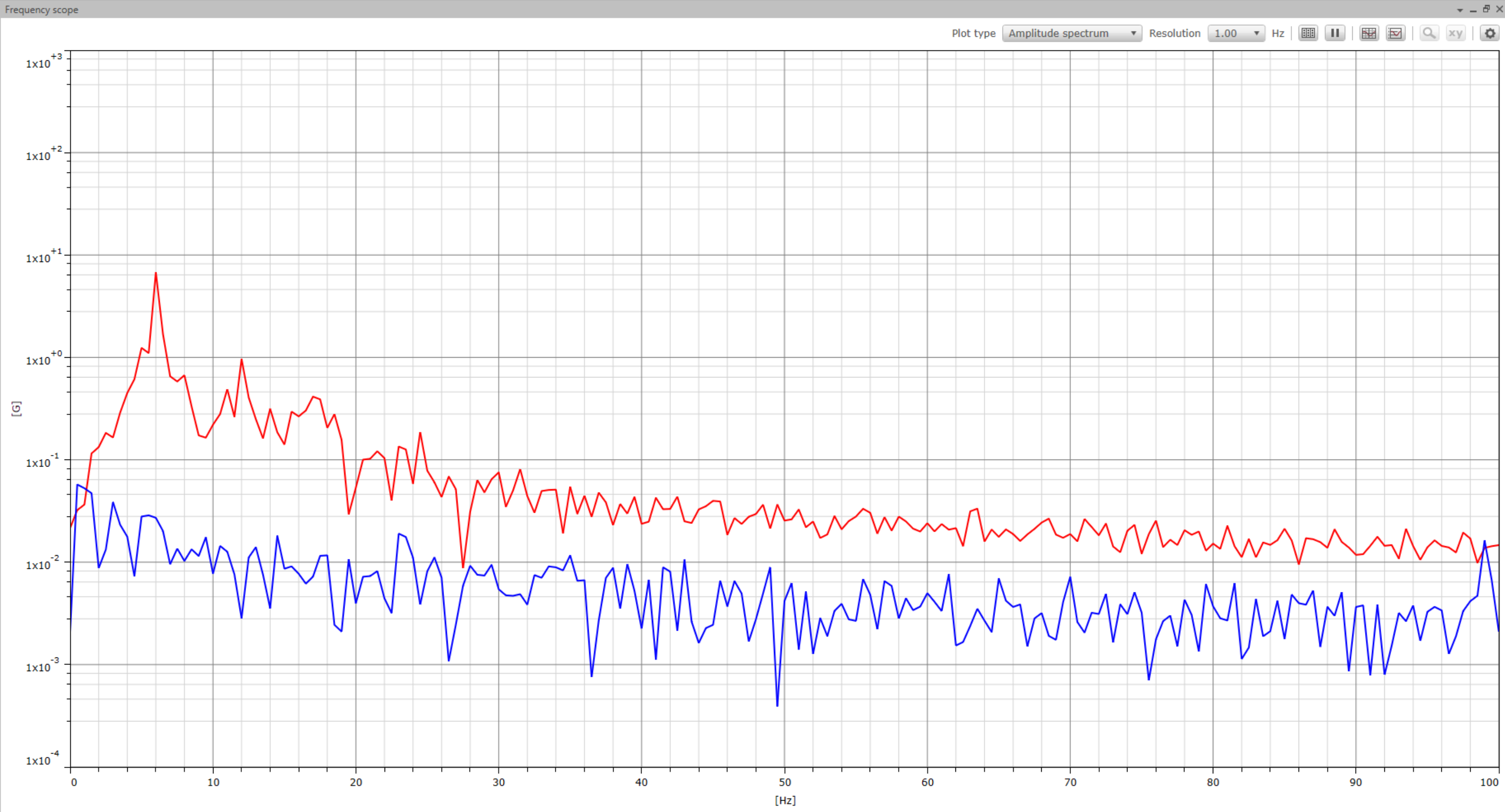Click the [Hz] x-axis label

pos(785,800)
